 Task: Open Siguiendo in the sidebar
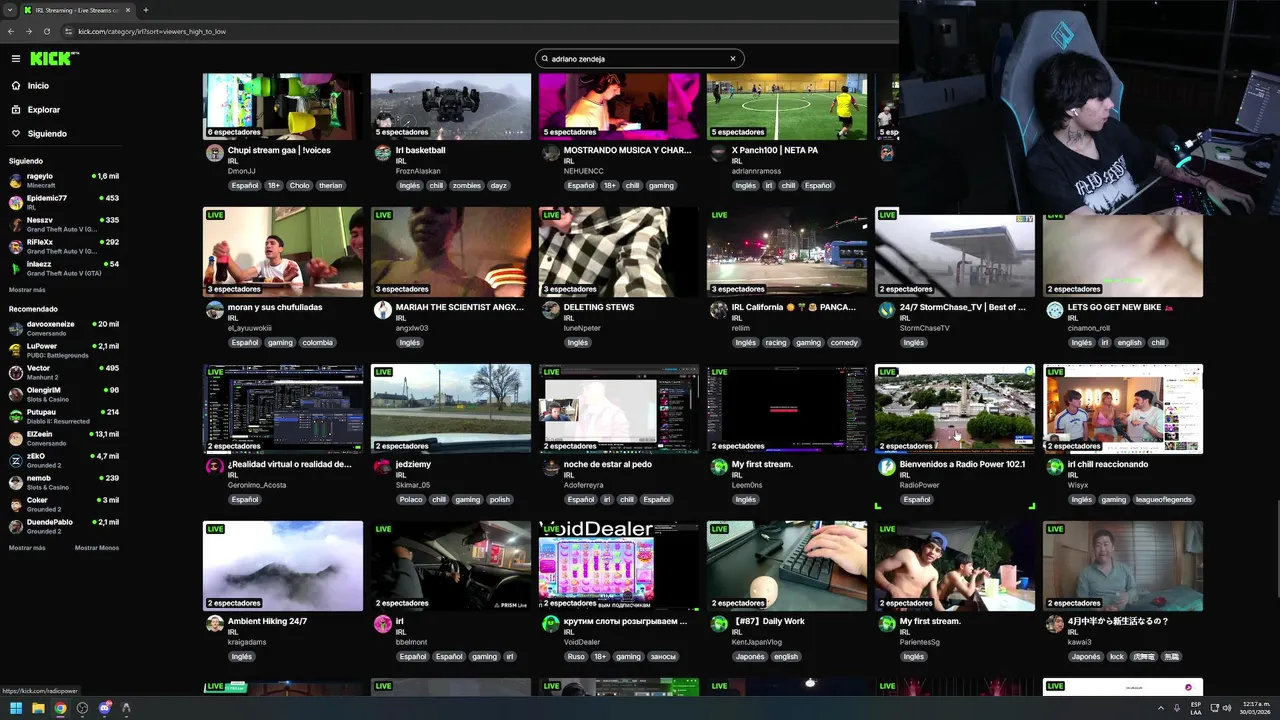[x=46, y=134]
